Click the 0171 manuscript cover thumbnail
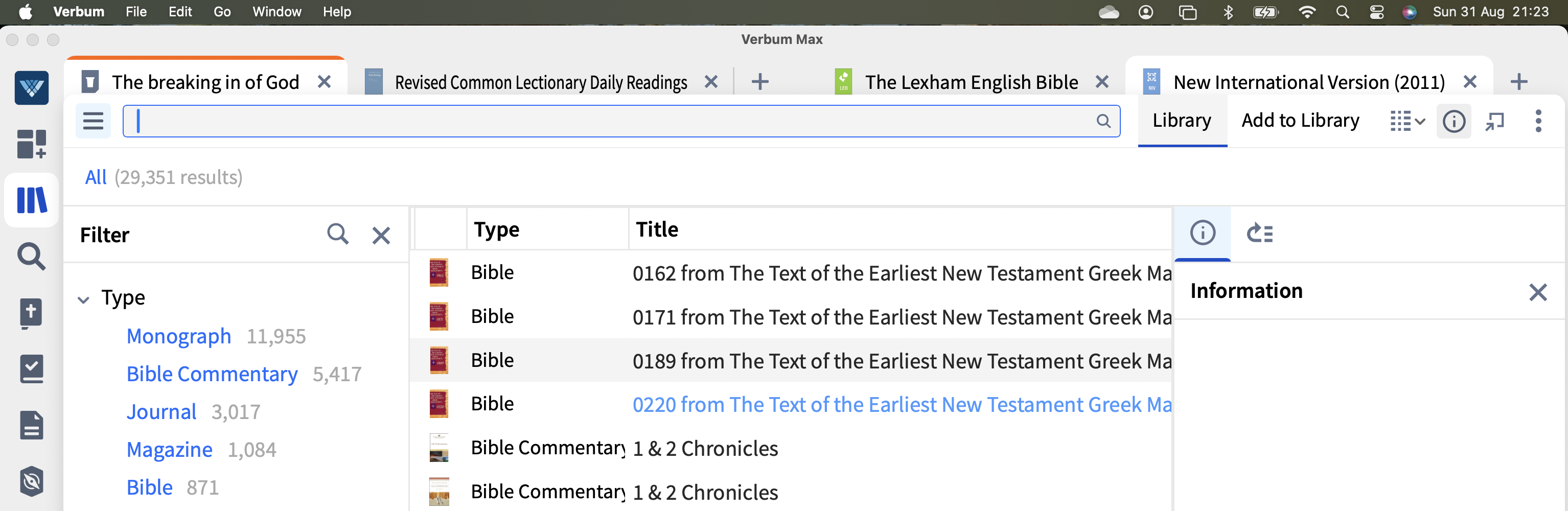This screenshot has width=1568, height=511. [439, 316]
